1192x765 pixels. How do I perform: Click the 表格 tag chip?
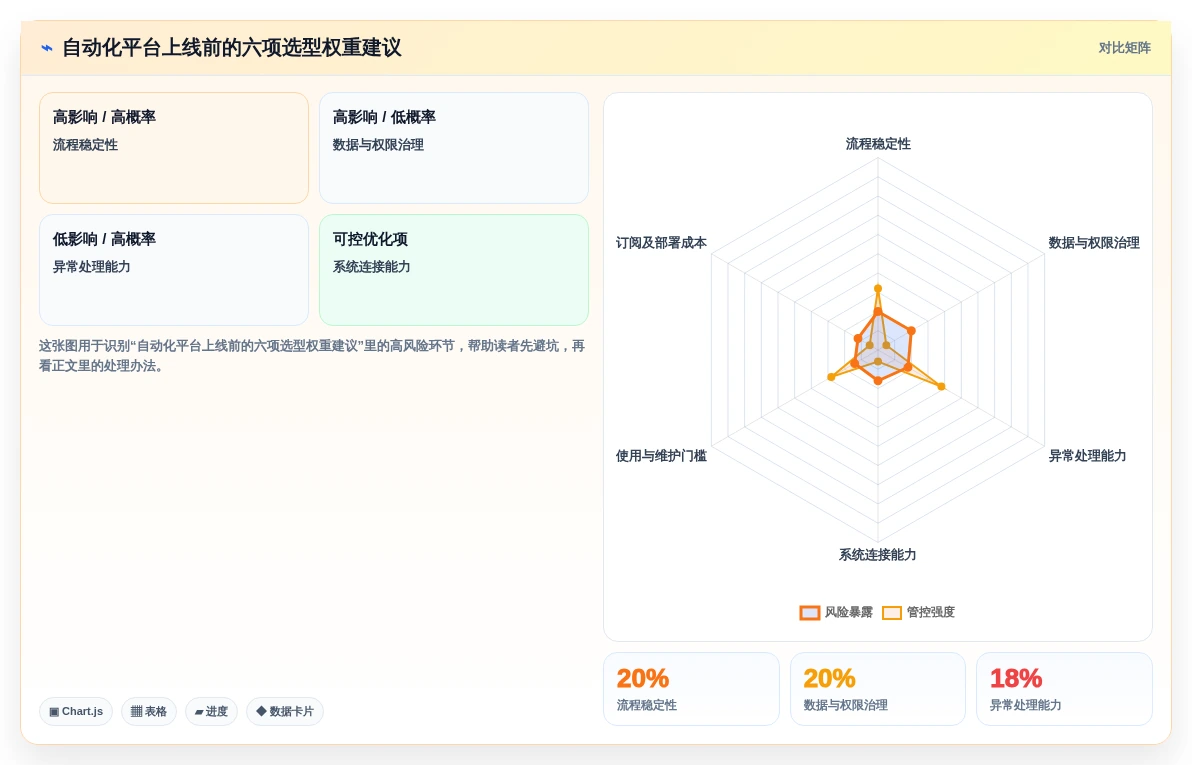149,712
